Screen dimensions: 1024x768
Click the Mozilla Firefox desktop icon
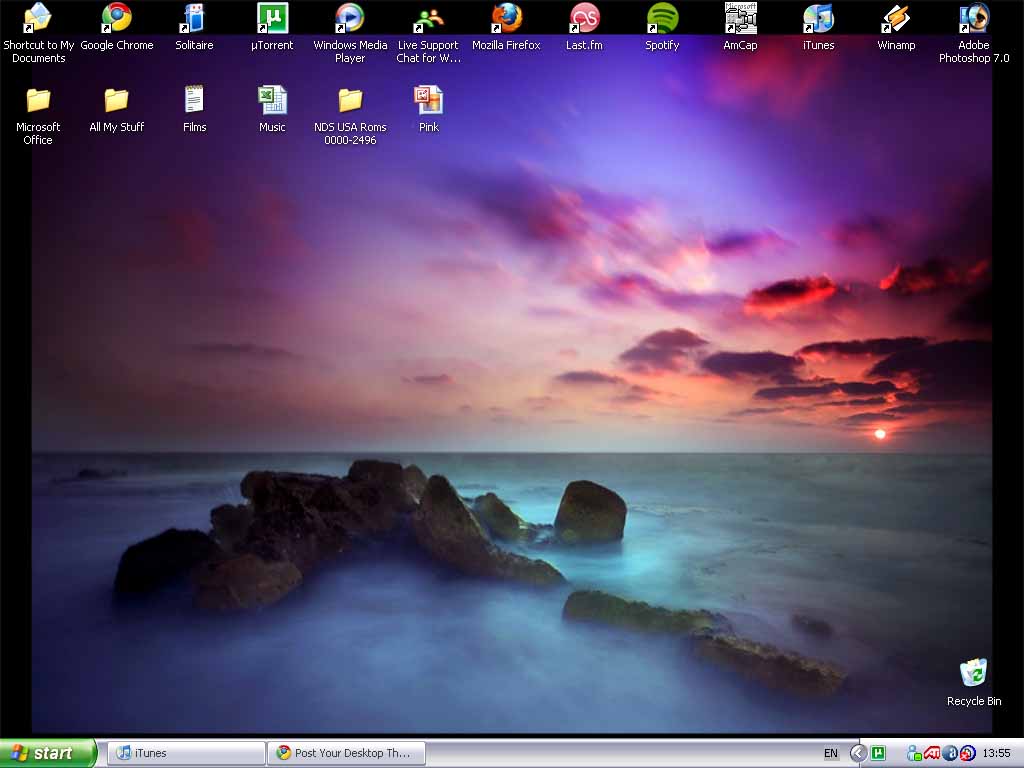pyautogui.click(x=506, y=18)
